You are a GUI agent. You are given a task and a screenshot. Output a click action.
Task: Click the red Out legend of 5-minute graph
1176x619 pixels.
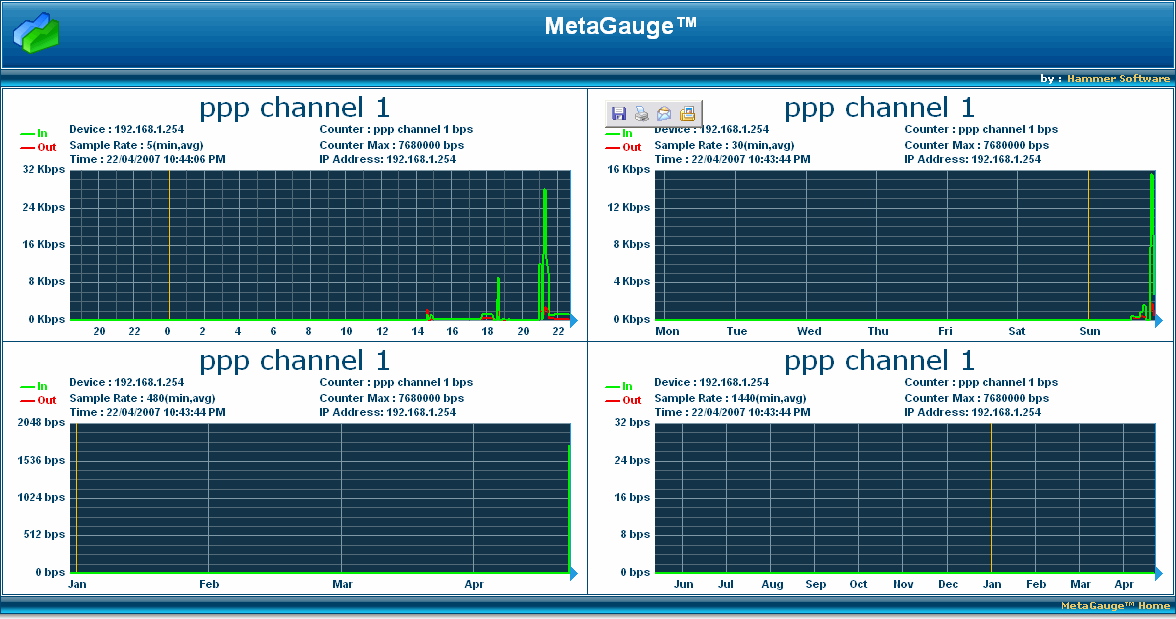[38, 147]
